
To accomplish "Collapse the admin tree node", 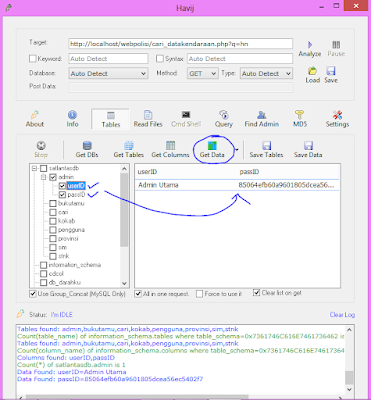I will coord(44,177).
